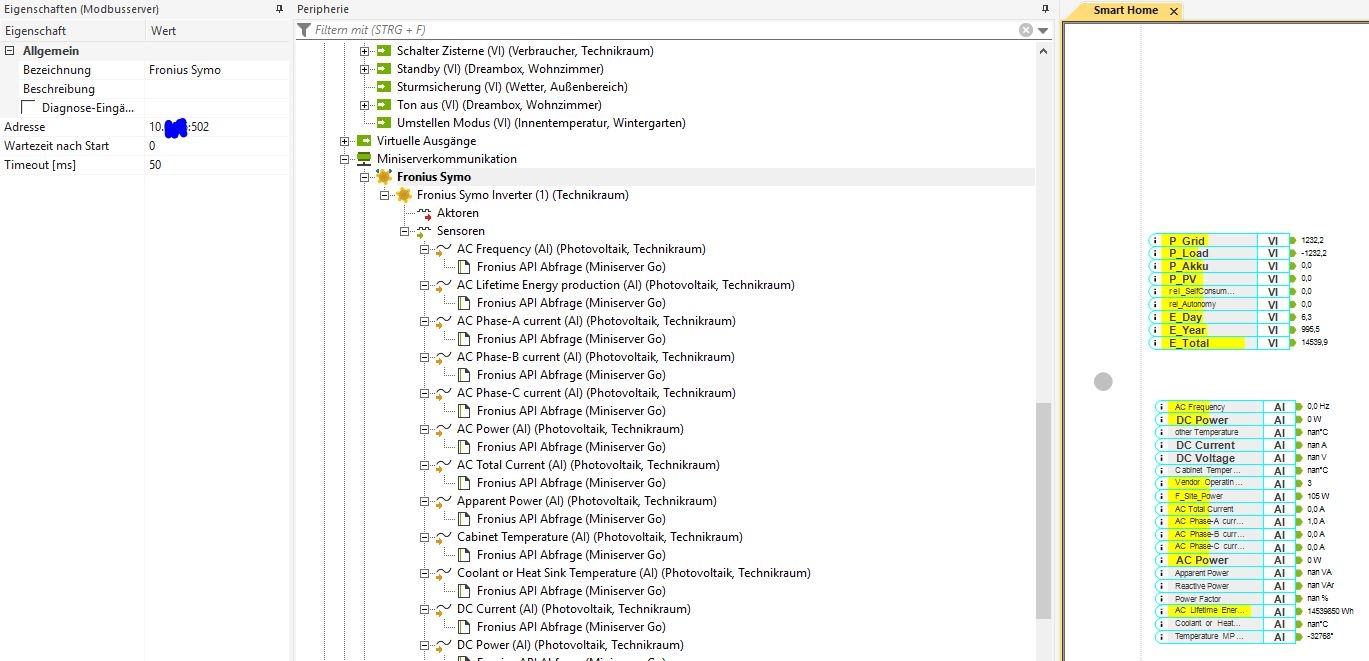1369x661 pixels.
Task: Click the info icon on the P_Grid block
Action: click(x=1155, y=241)
